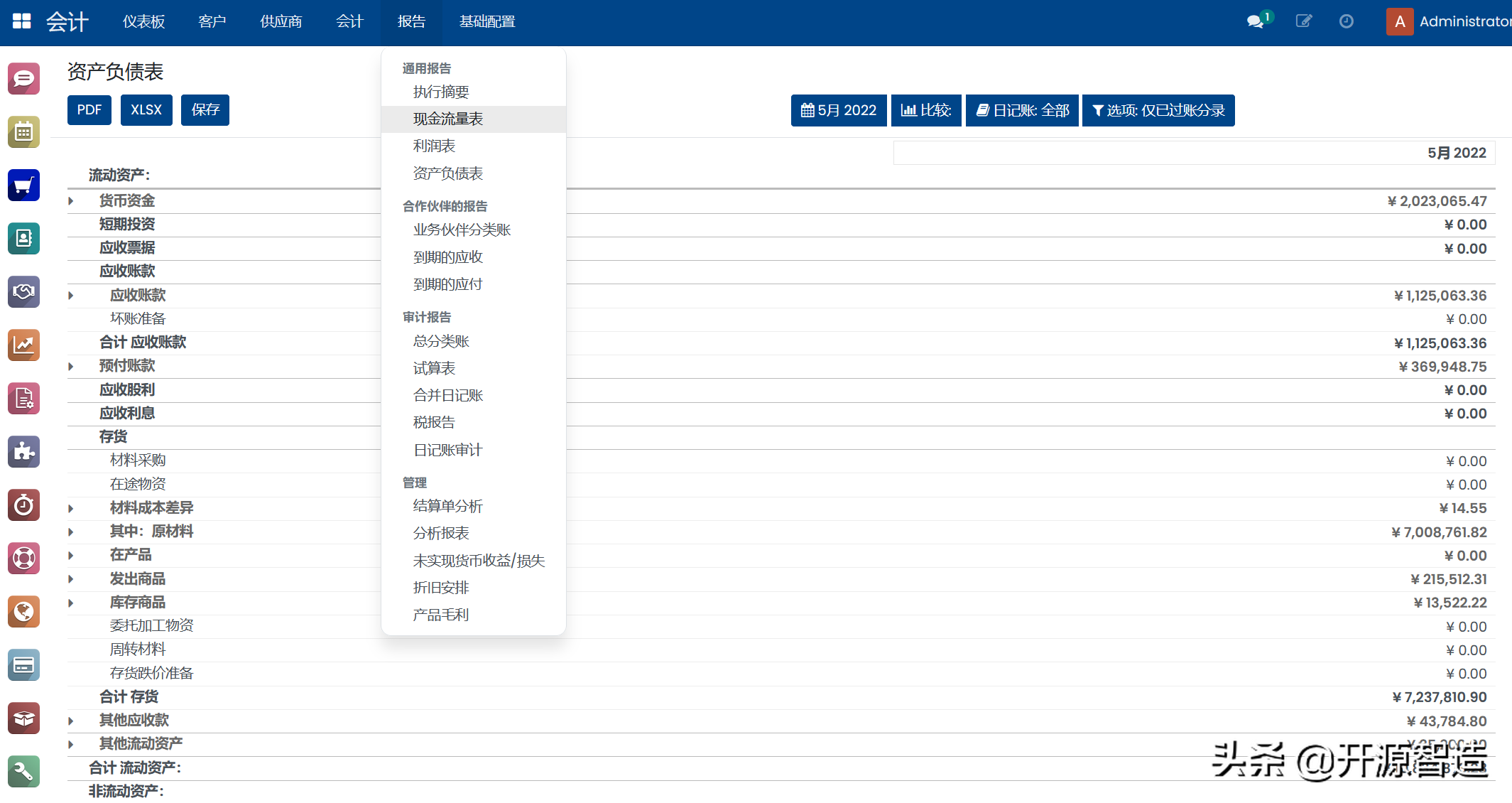Screen dimensions: 1512x803
Task: Select the Calendar app in sidebar
Action: coord(23,131)
